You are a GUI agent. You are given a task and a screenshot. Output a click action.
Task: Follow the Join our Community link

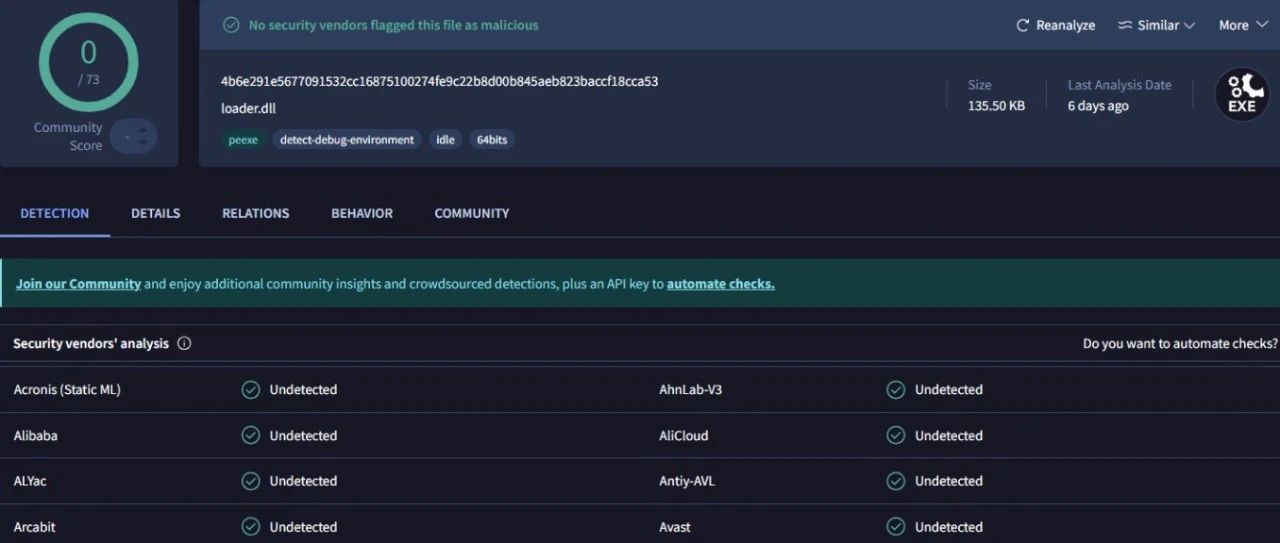click(78, 284)
